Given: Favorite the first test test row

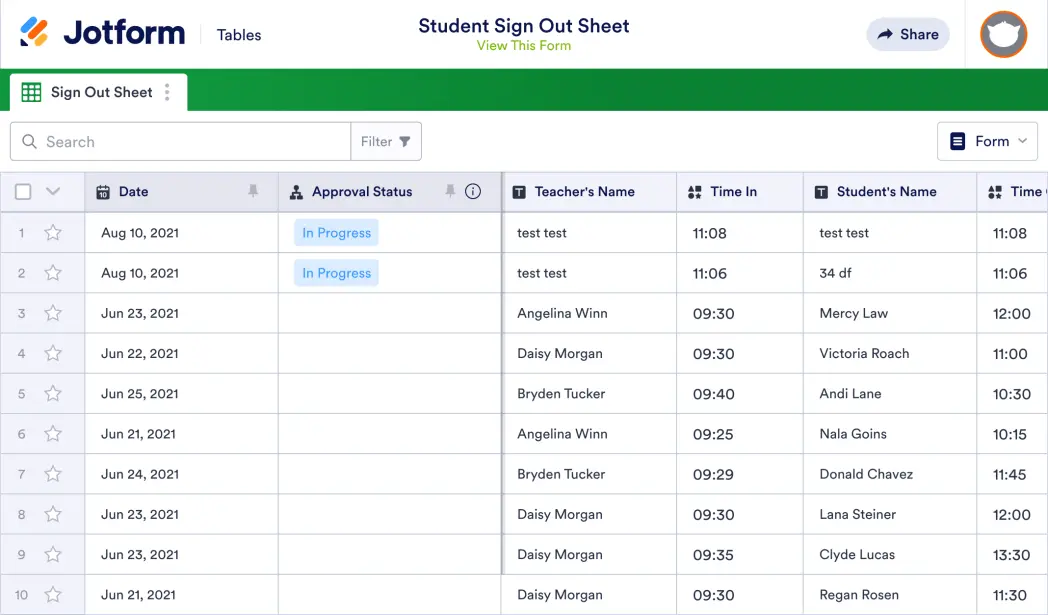Looking at the screenshot, I should pyautogui.click(x=53, y=232).
